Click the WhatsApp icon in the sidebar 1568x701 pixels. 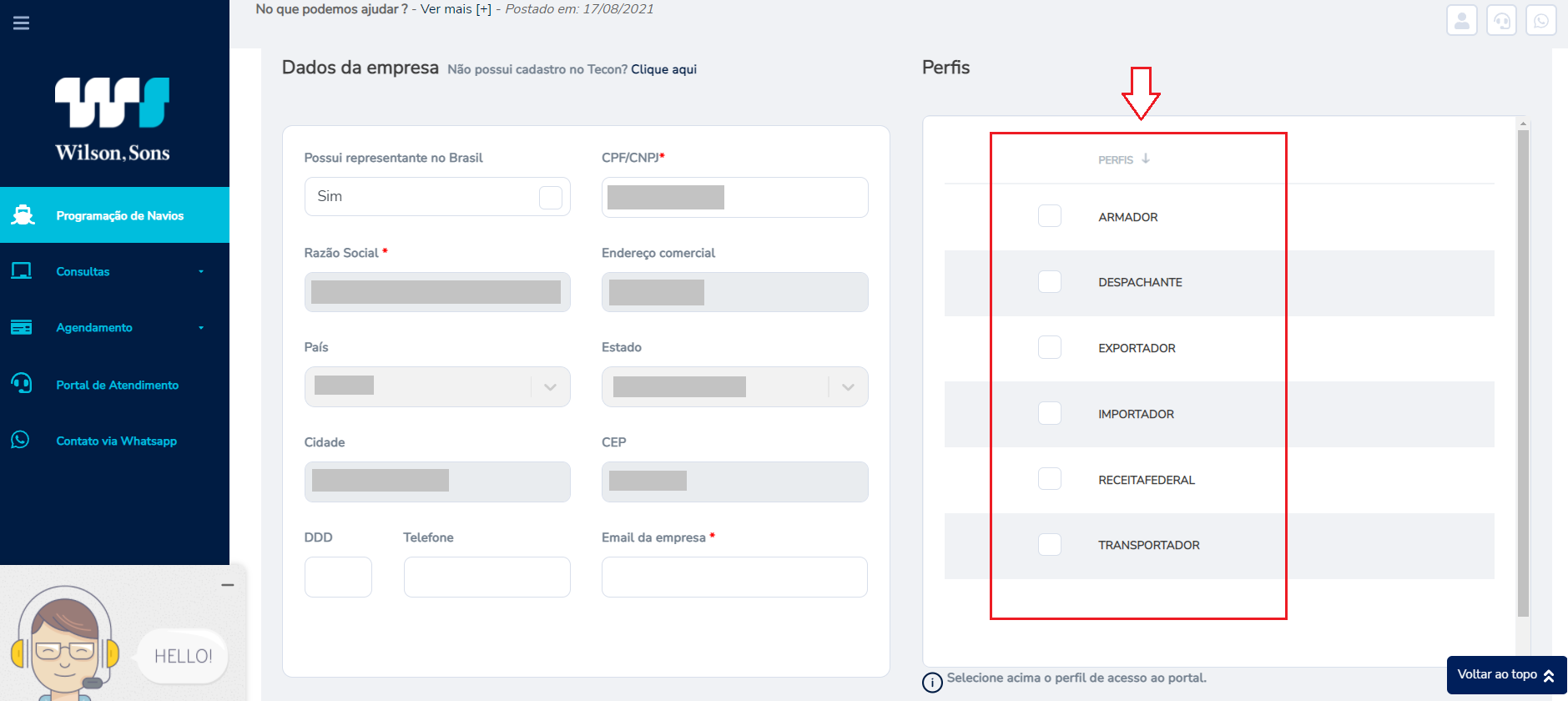(21, 440)
